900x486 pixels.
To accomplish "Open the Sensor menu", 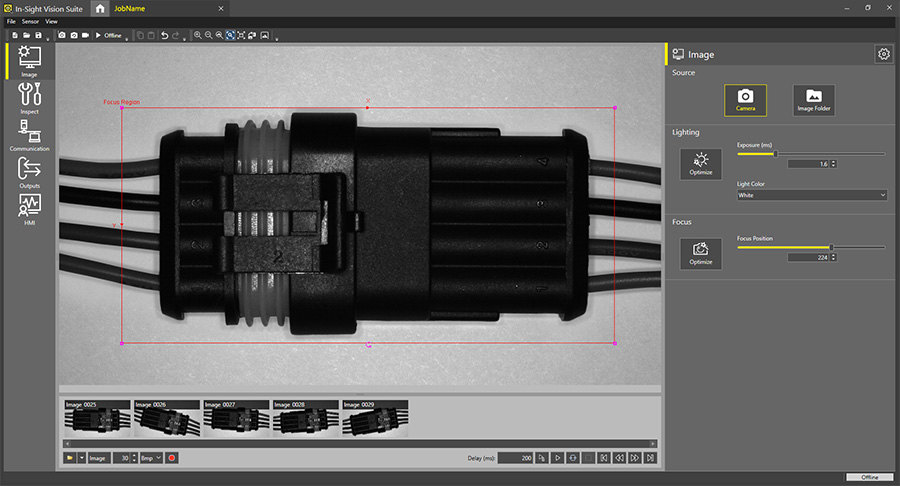I will pos(30,21).
